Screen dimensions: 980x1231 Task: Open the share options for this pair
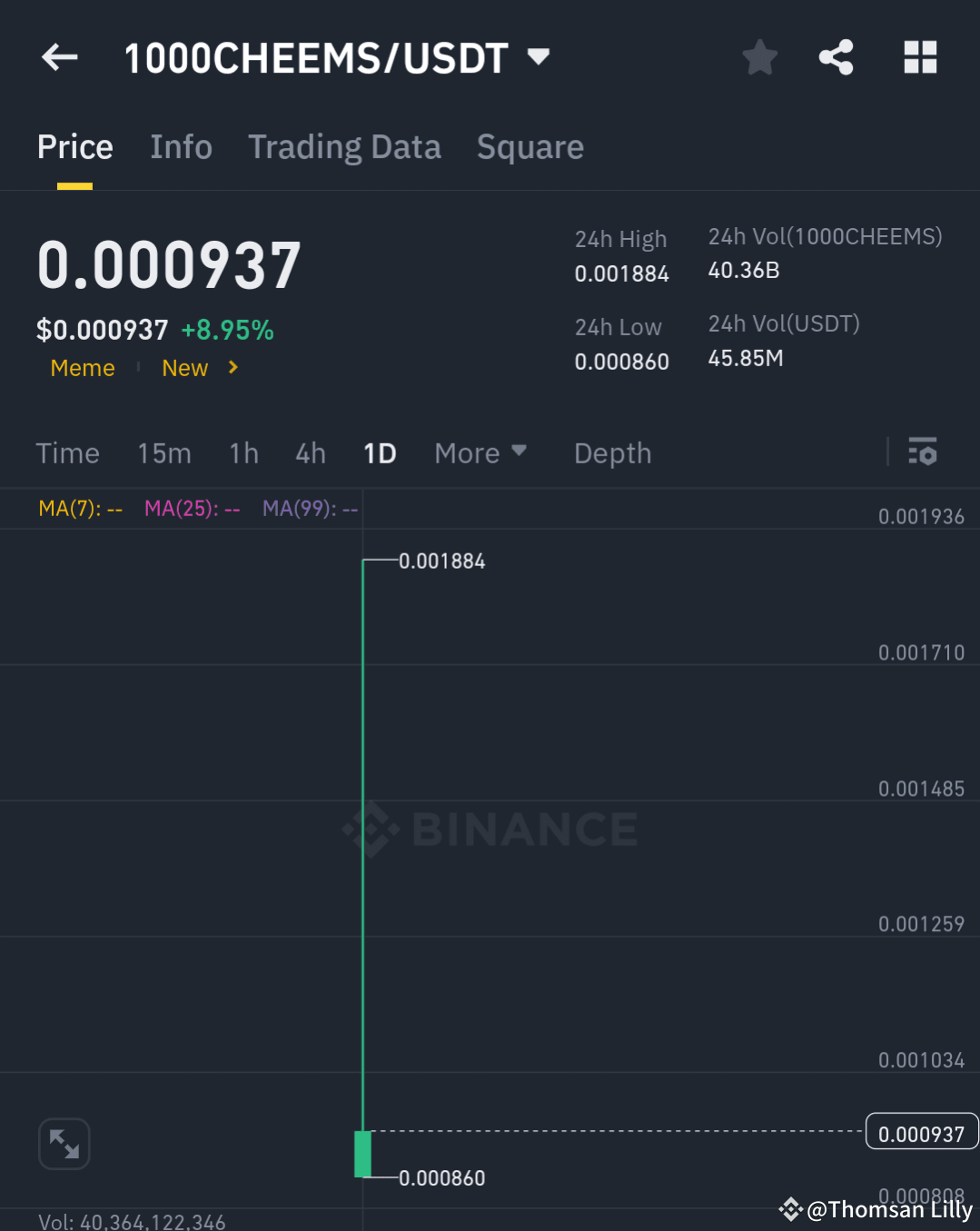(x=836, y=57)
